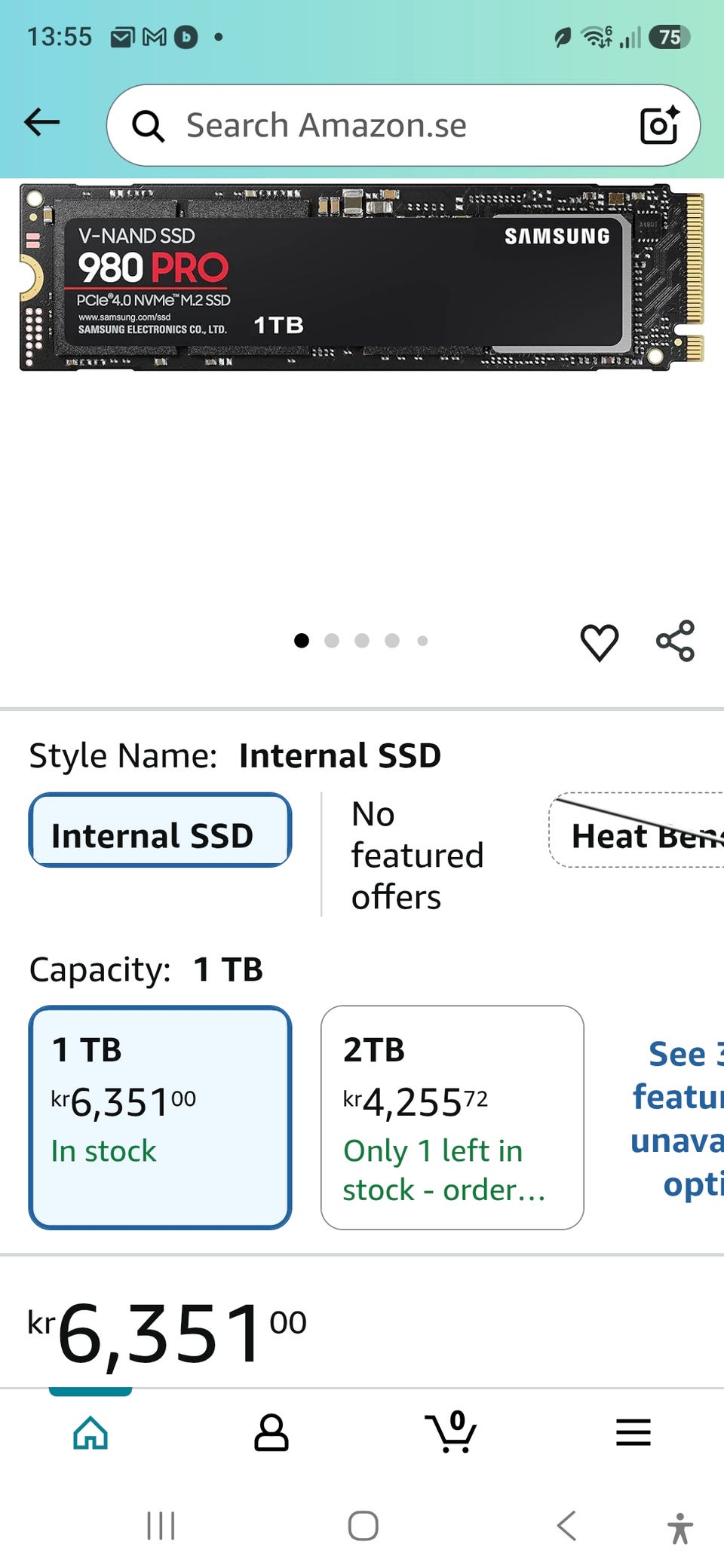This screenshot has height=1568, width=724.
Task: Go to Home tab in bottom bar
Action: [x=90, y=1432]
